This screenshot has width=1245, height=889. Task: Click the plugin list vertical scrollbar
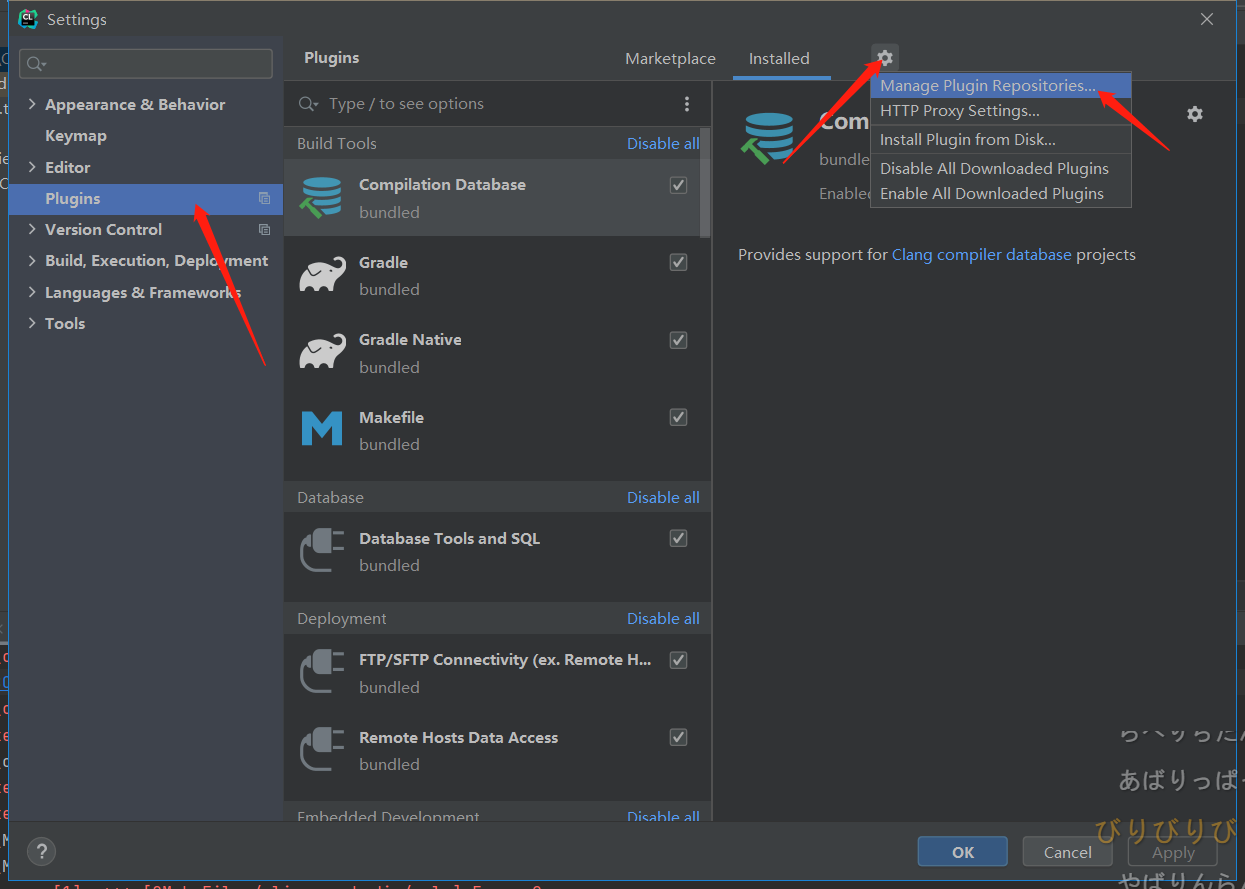[706, 182]
